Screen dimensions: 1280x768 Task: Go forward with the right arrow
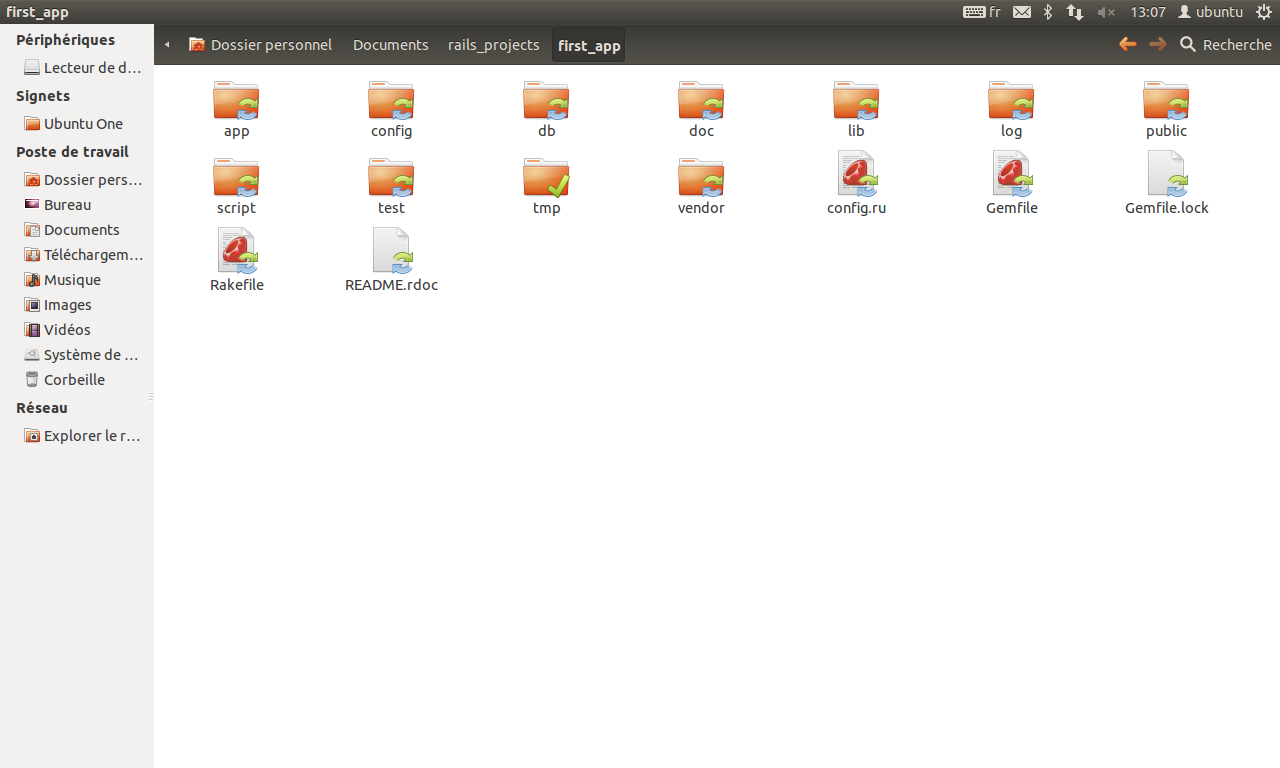[1158, 44]
